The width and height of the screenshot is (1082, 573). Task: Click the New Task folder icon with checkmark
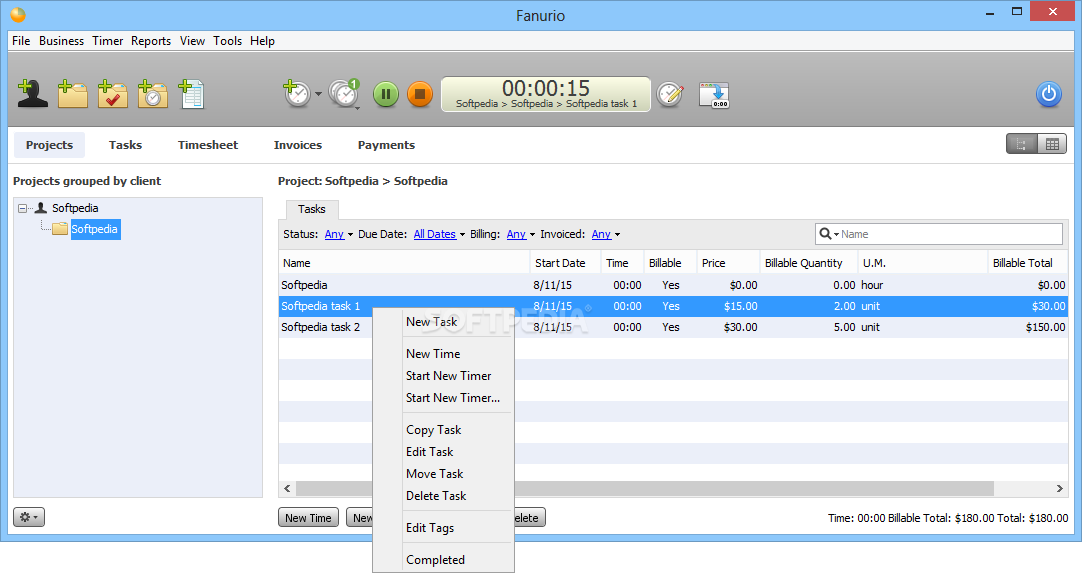pyautogui.click(x=112, y=94)
